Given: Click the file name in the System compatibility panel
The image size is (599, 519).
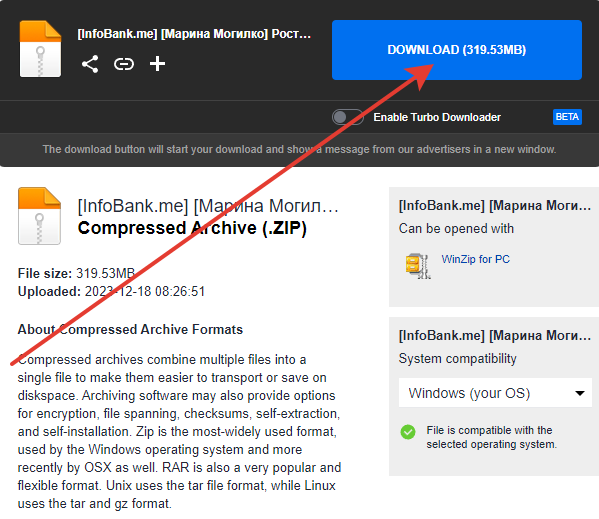Looking at the screenshot, I should click(495, 336).
